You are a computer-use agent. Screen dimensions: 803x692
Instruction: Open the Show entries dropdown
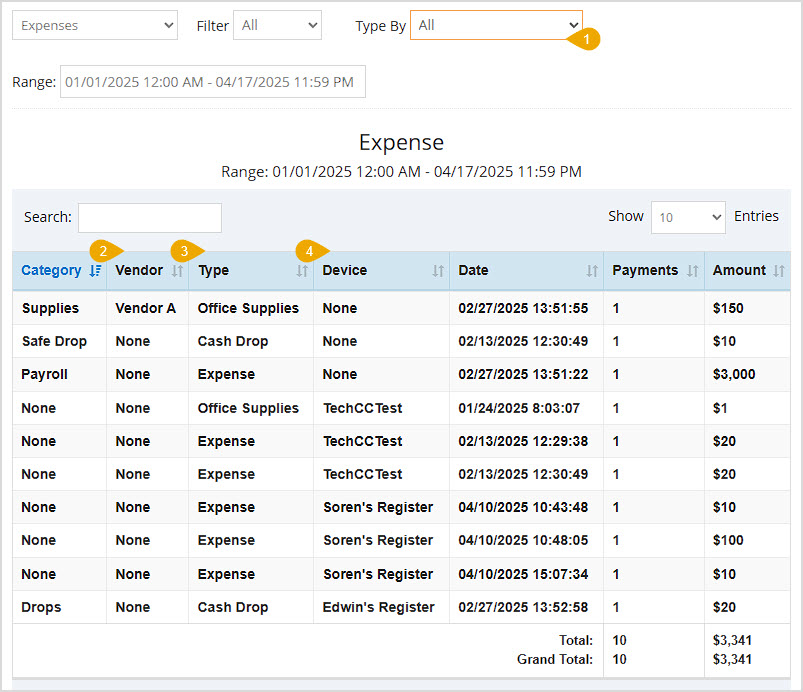688,216
